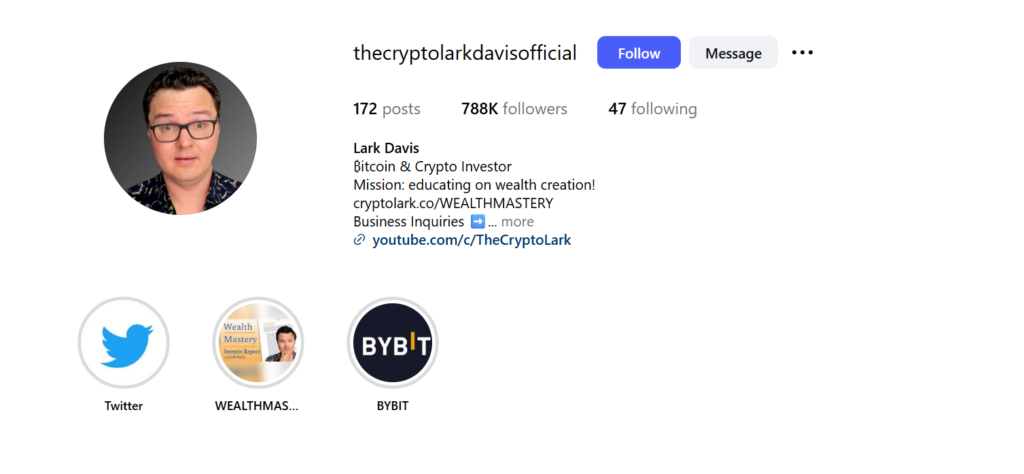This screenshot has width=1024, height=474.
Task: View Lark Davis profile picture
Action: click(x=180, y=138)
